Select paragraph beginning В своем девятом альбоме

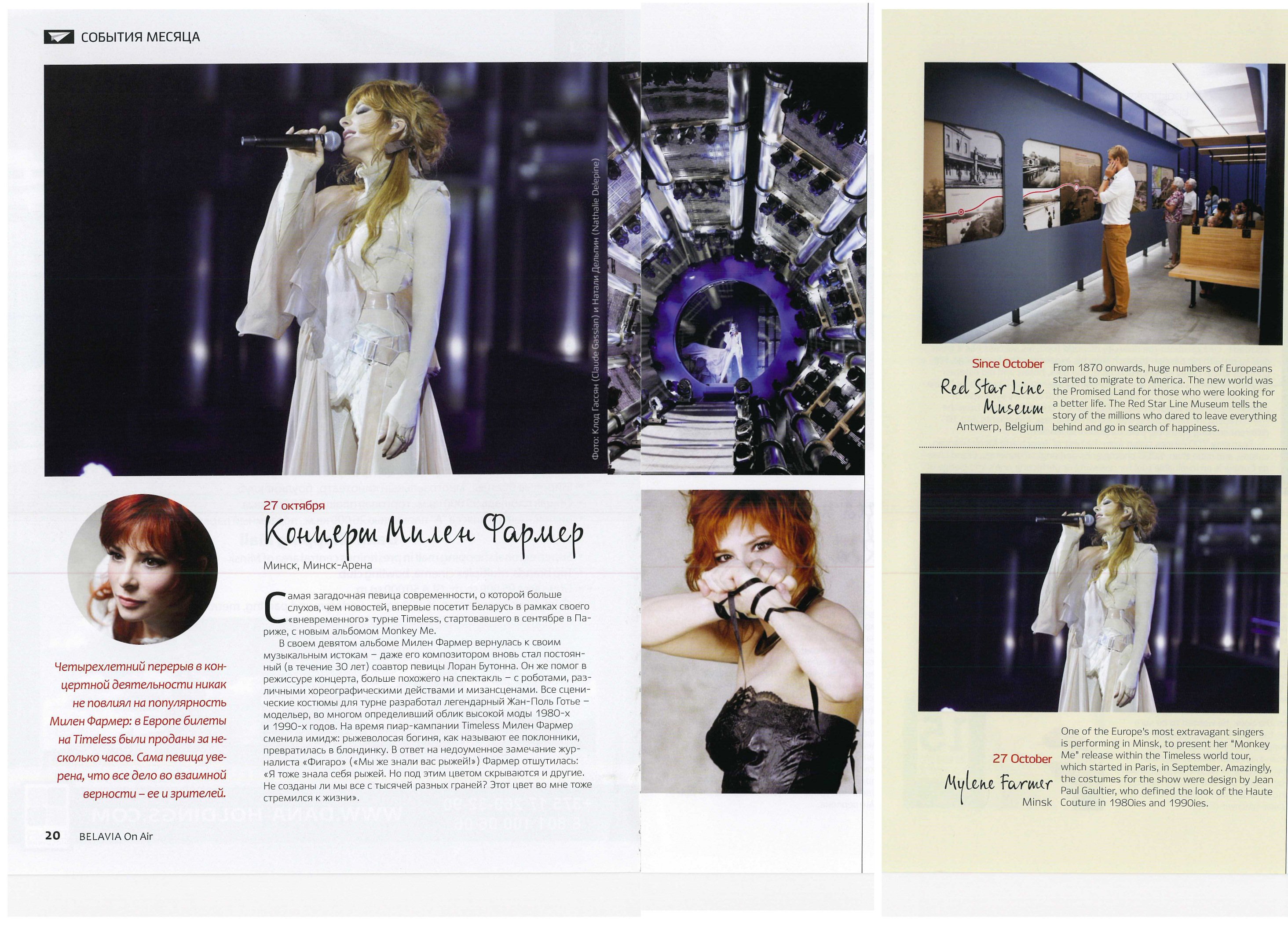pos(427,721)
